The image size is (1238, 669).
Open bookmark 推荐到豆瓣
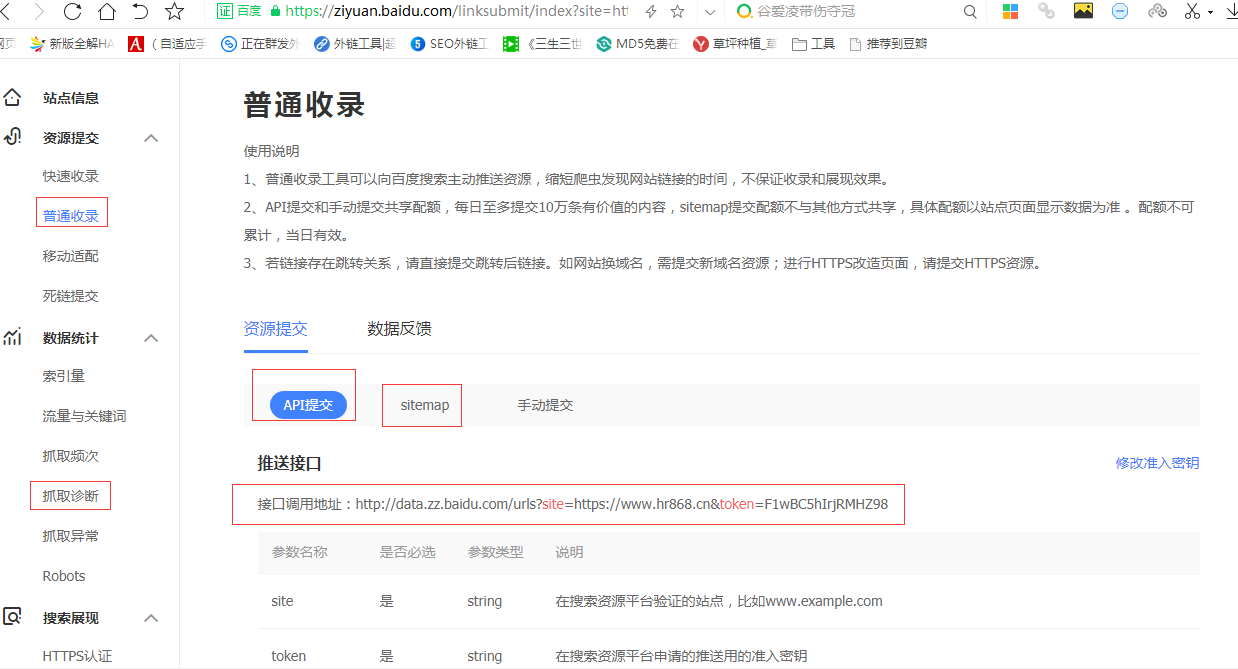click(888, 44)
